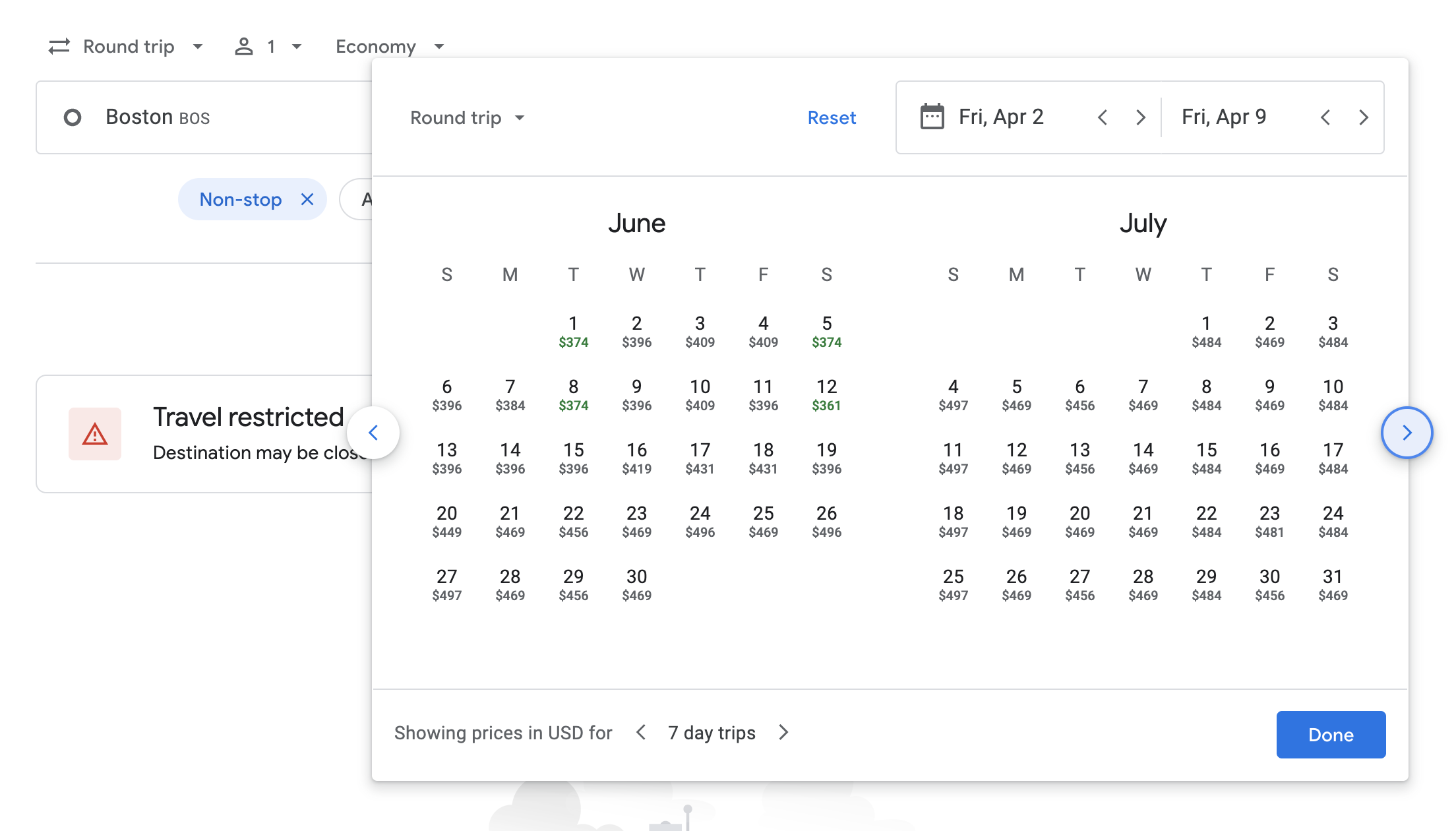Open top-left Round trip type selector

coord(125,46)
